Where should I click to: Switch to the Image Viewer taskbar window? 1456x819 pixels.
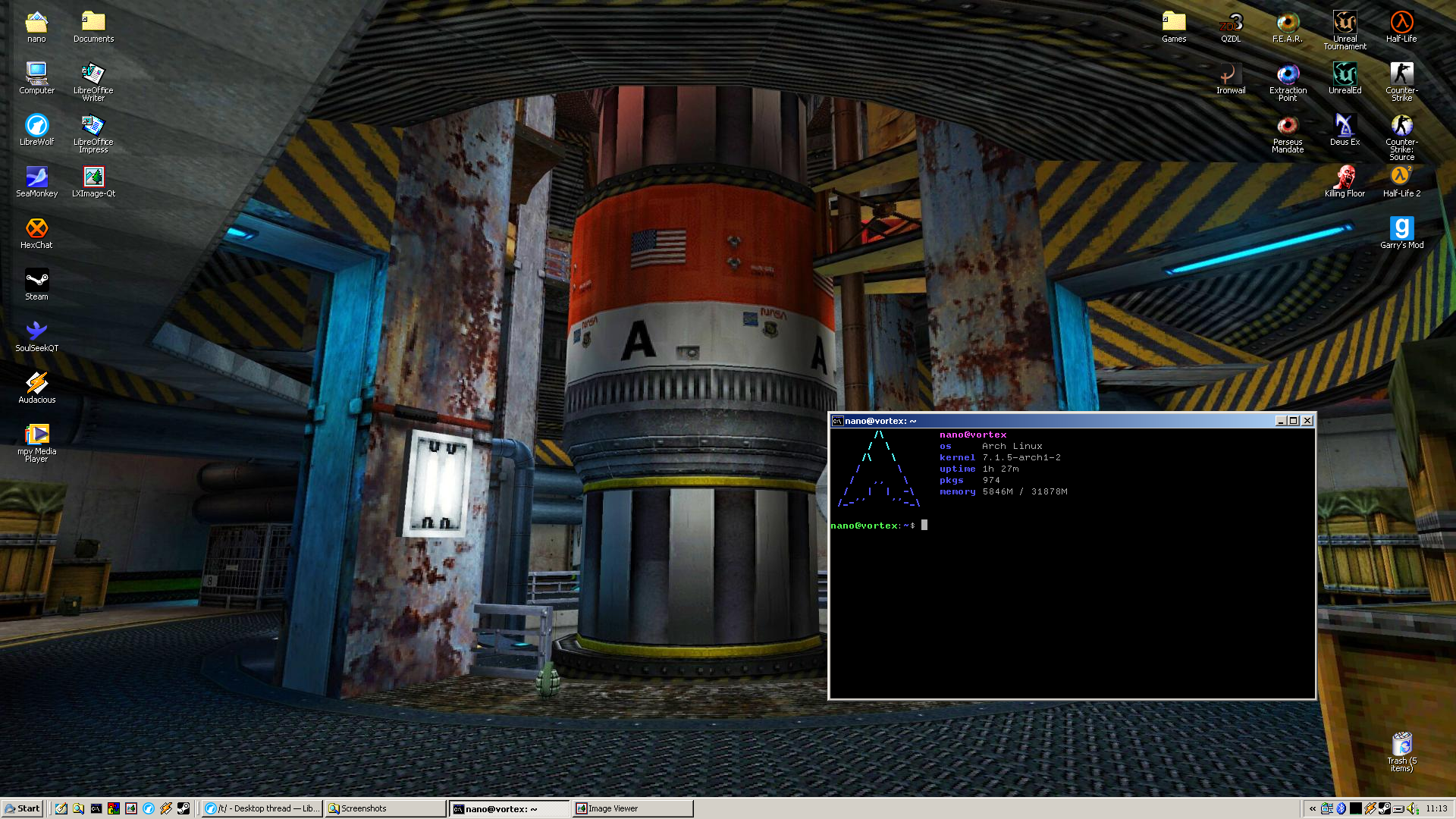633,808
